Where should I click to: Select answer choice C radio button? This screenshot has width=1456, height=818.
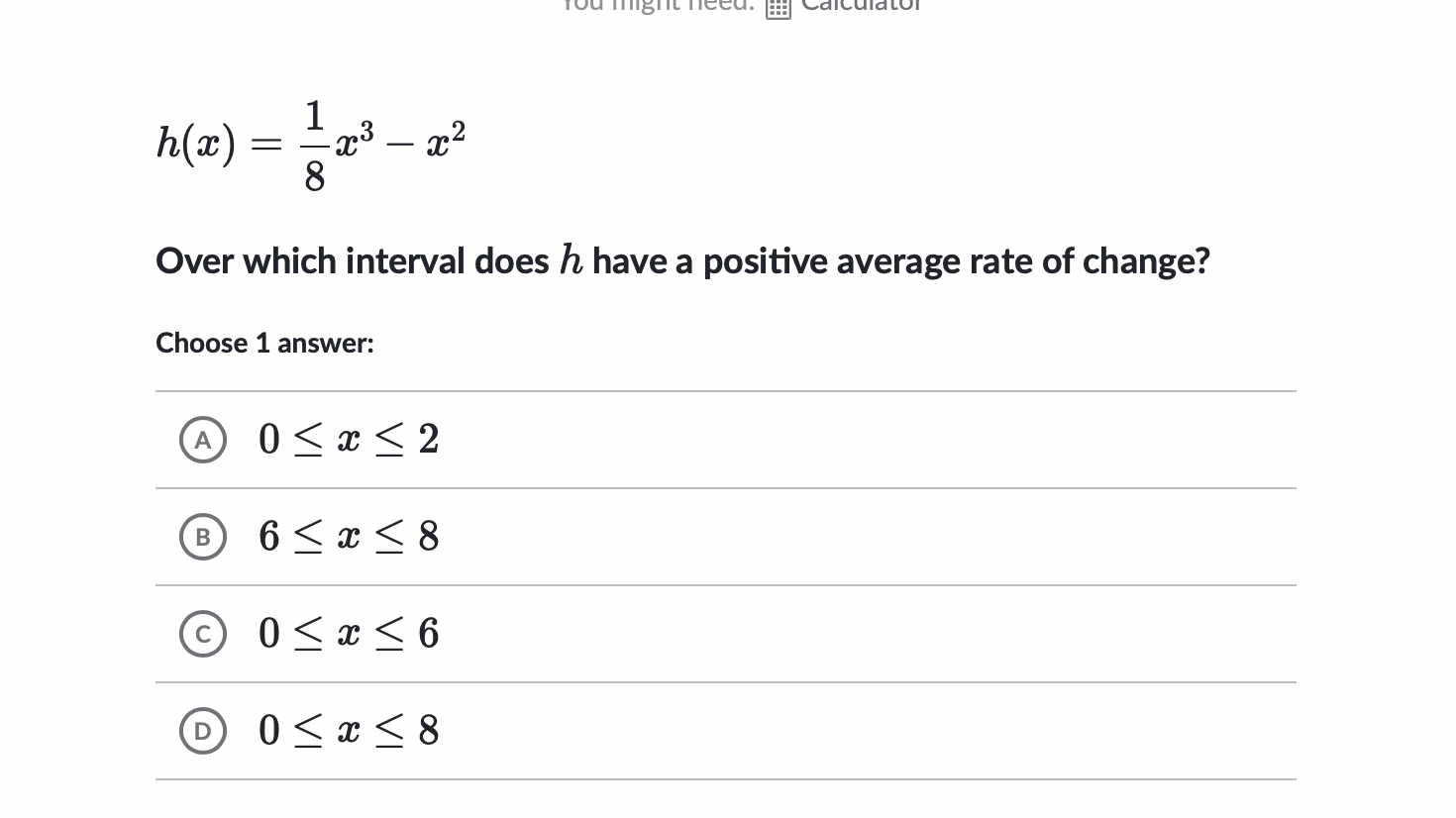[203, 634]
